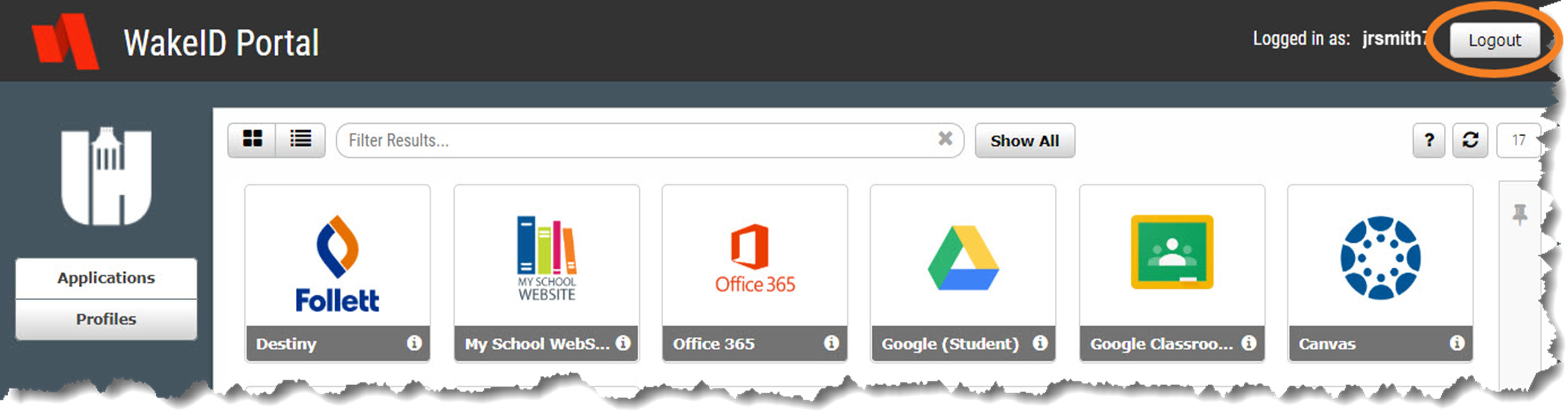The width and height of the screenshot is (1568, 411).
Task: Click the Show All button
Action: coord(1025,141)
